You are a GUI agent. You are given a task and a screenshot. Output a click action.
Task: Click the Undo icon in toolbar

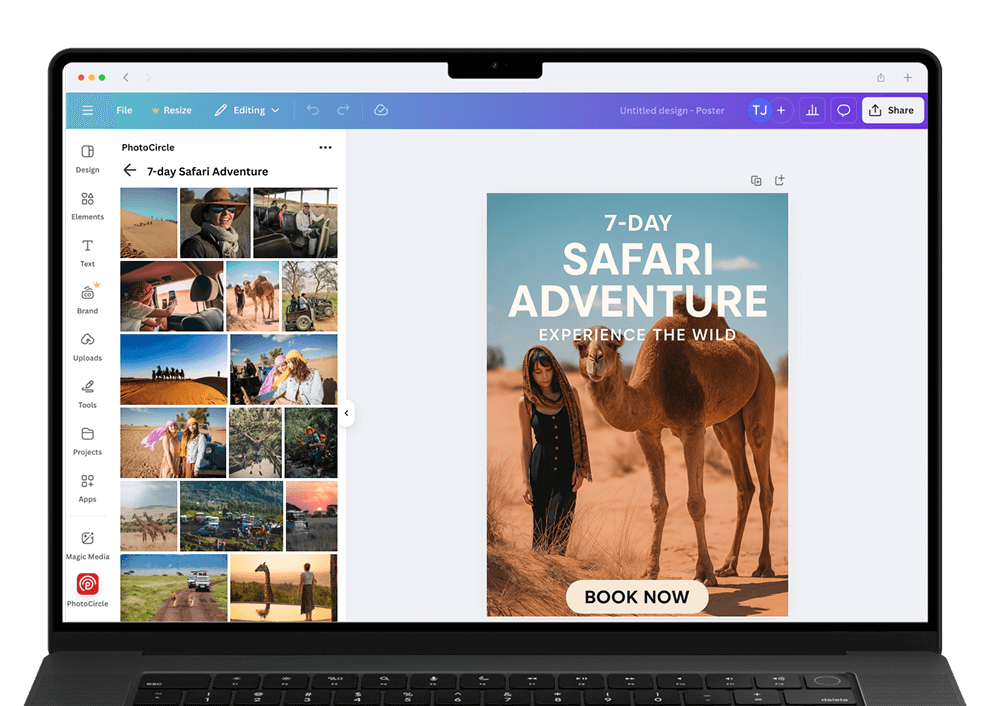(x=312, y=110)
